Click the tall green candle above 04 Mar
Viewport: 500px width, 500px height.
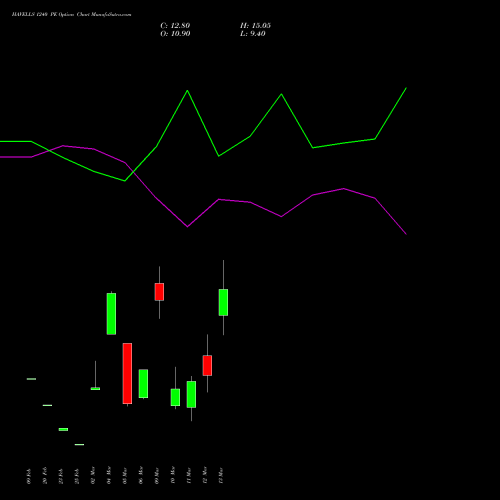coord(111,314)
